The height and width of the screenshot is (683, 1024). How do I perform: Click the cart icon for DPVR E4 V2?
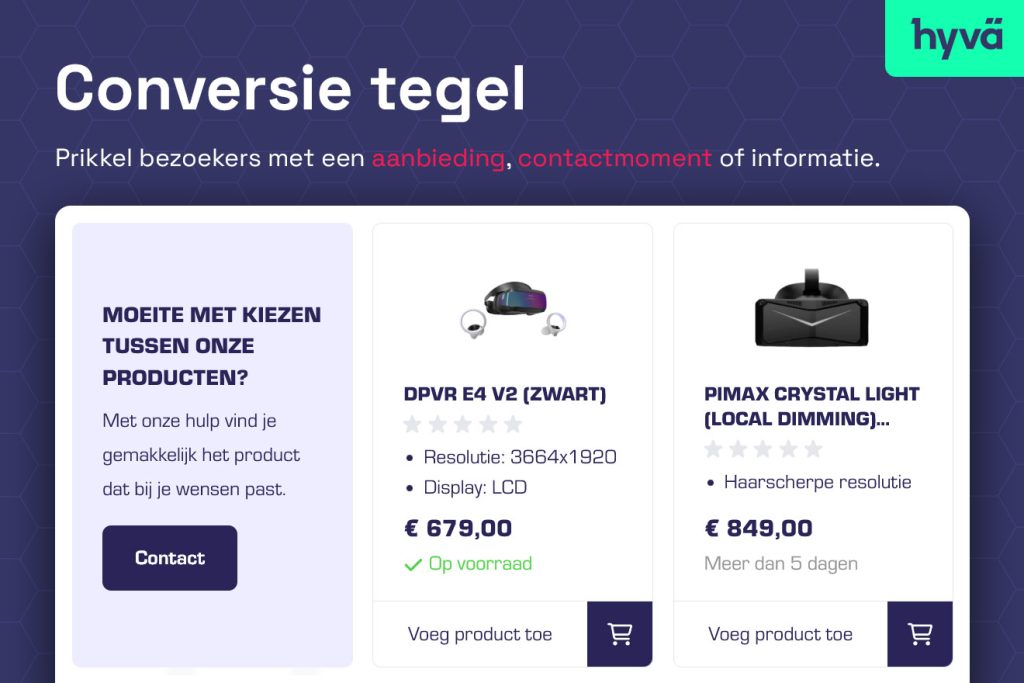click(620, 634)
